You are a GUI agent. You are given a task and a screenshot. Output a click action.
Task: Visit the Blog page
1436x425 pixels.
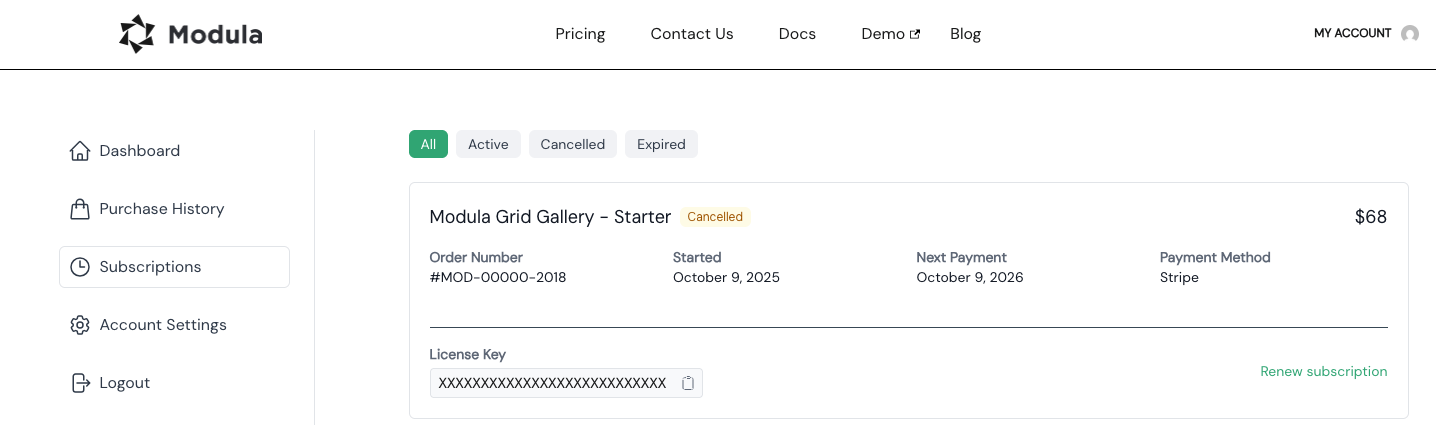tap(965, 34)
